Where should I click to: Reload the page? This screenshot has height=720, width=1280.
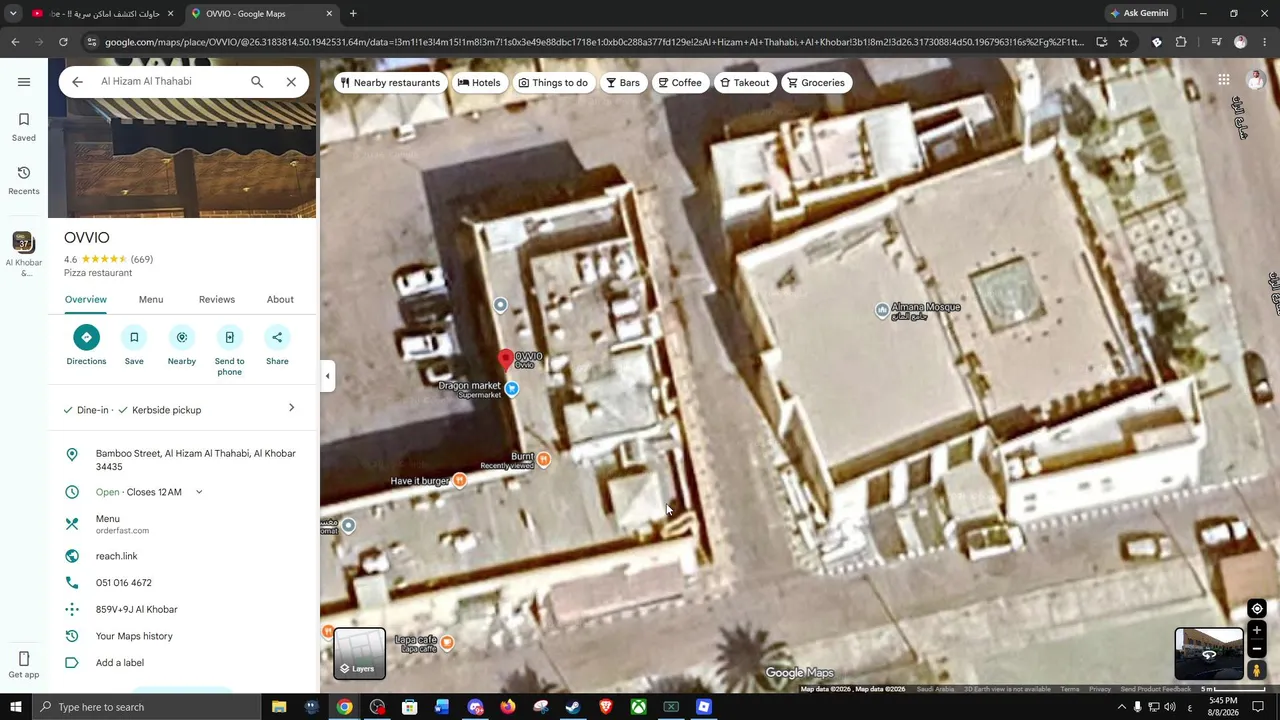[x=63, y=42]
